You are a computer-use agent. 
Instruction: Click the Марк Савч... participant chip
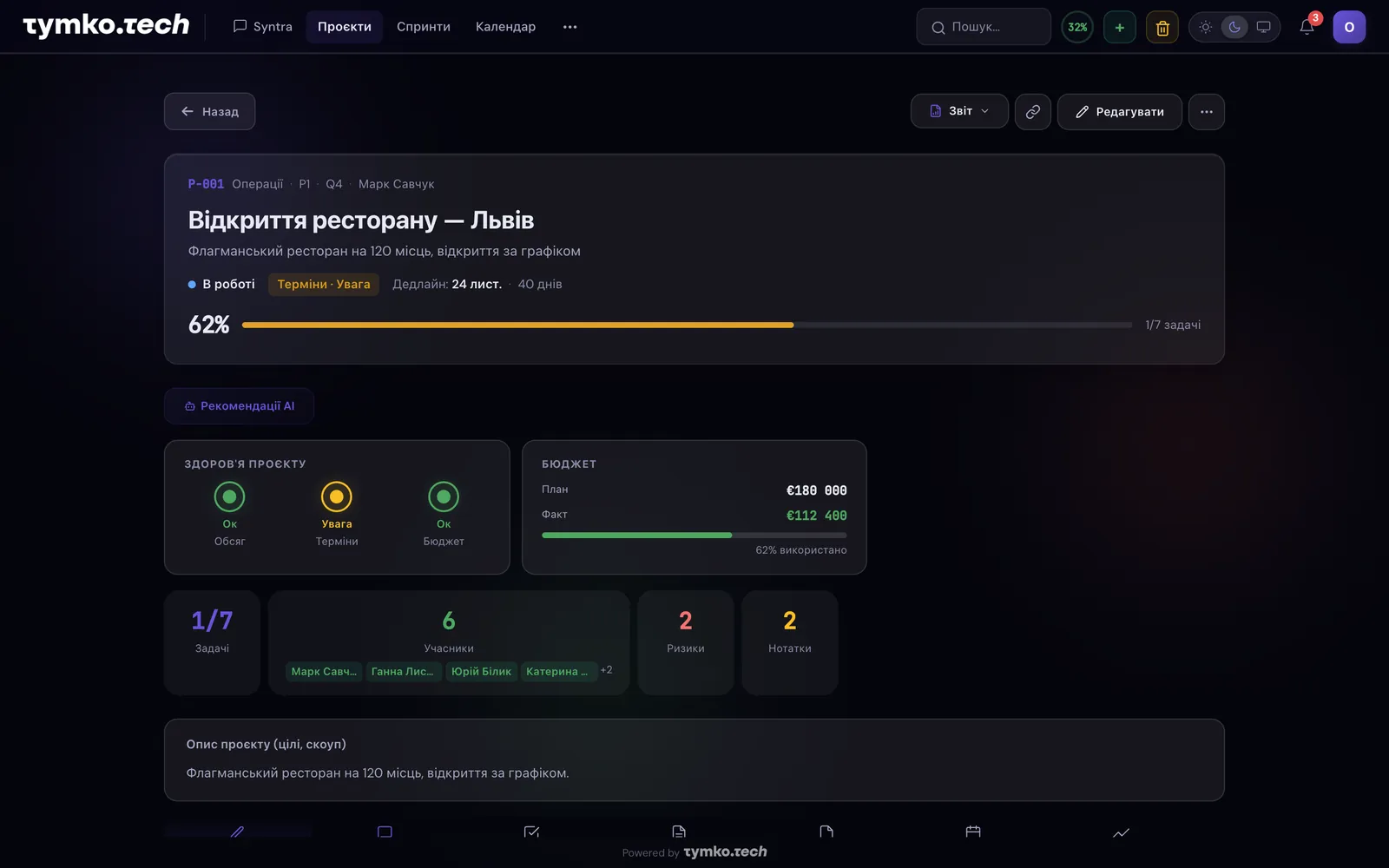(x=324, y=671)
